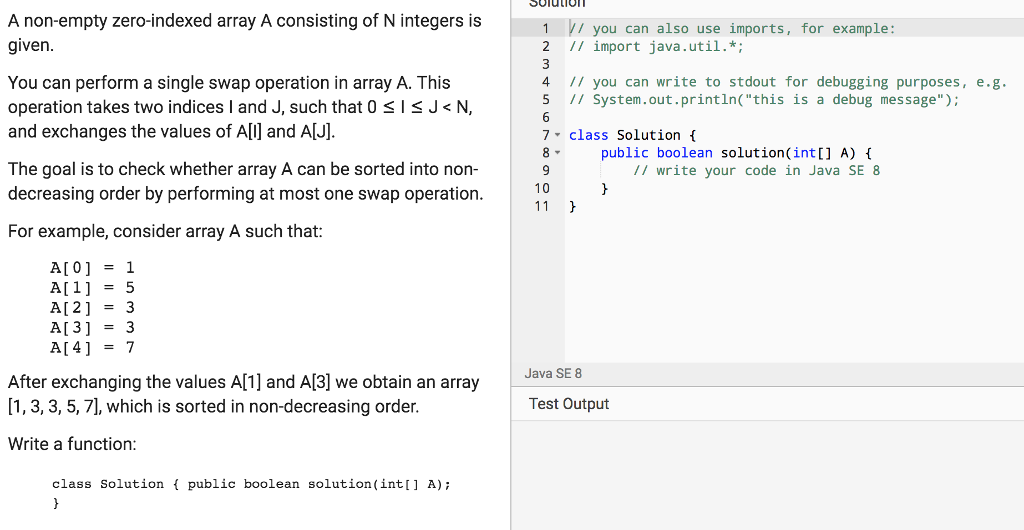Collapse the solution method fold arrow
The image size is (1024, 530).
(x=557, y=153)
